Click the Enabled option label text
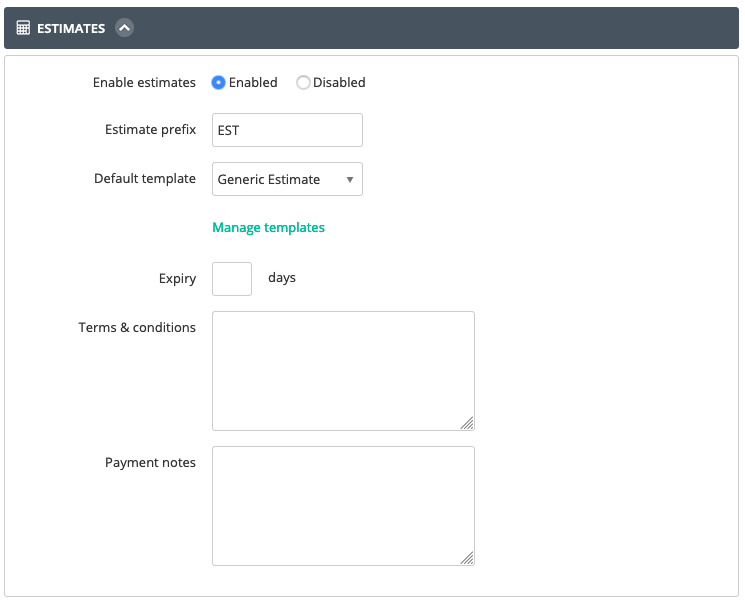 253,83
